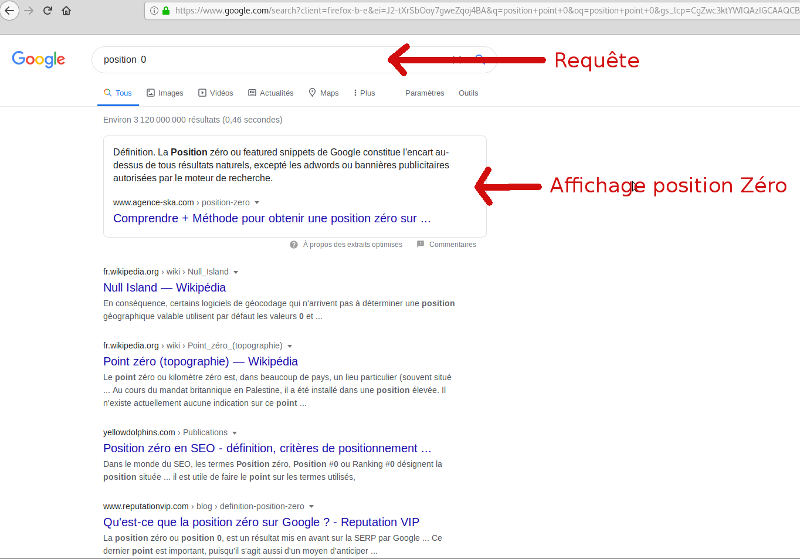
Task: Open Paramètres search settings
Action: [424, 93]
